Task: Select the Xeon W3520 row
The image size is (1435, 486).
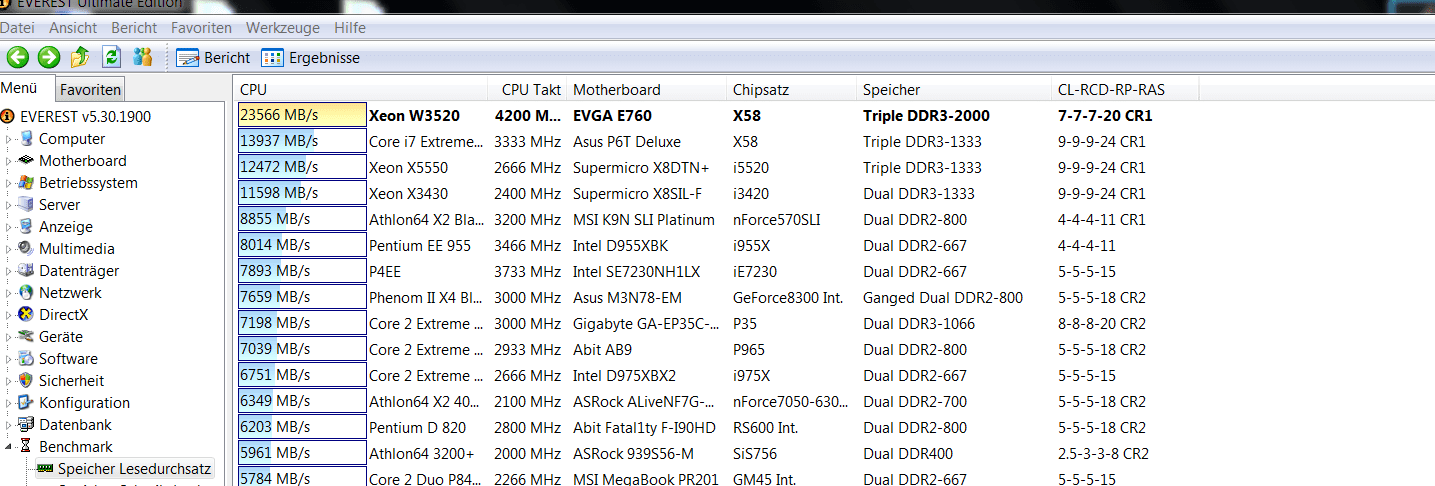Action: click(x=717, y=115)
